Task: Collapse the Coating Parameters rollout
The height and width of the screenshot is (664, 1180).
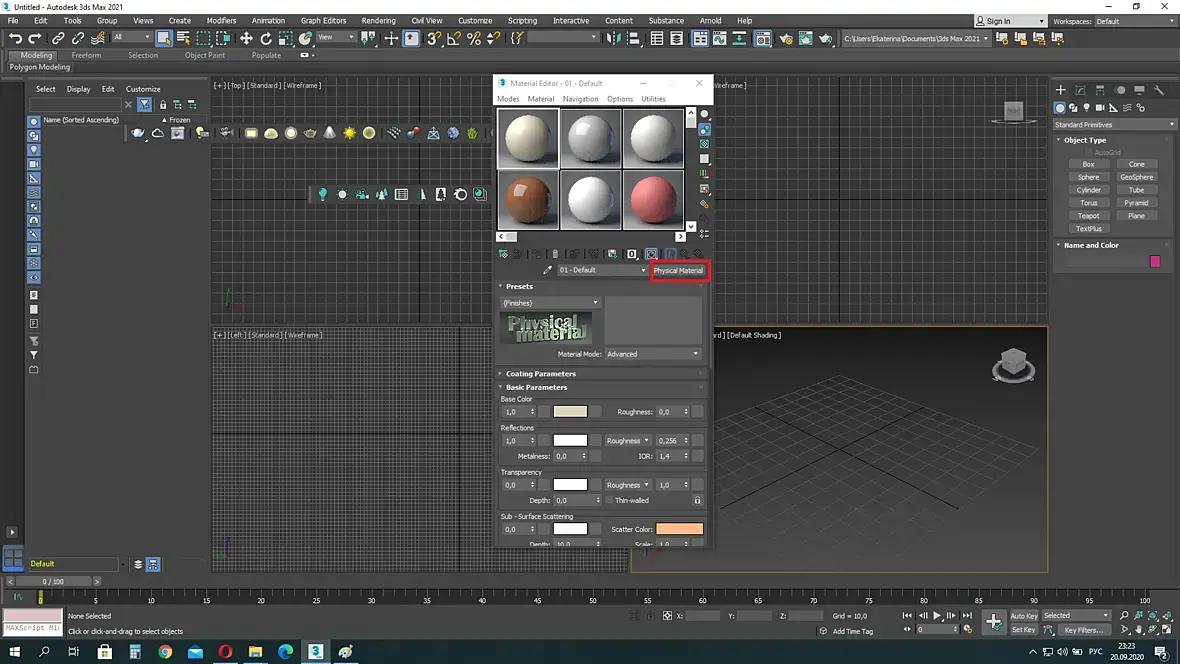Action: [540, 374]
